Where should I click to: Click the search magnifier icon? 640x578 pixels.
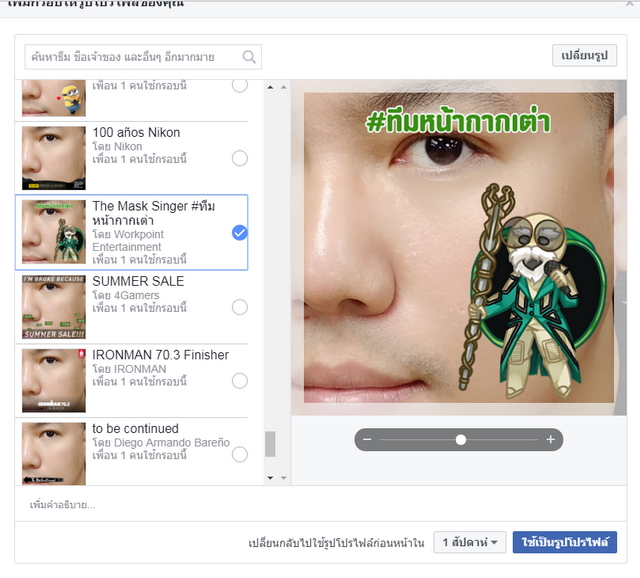tap(250, 57)
